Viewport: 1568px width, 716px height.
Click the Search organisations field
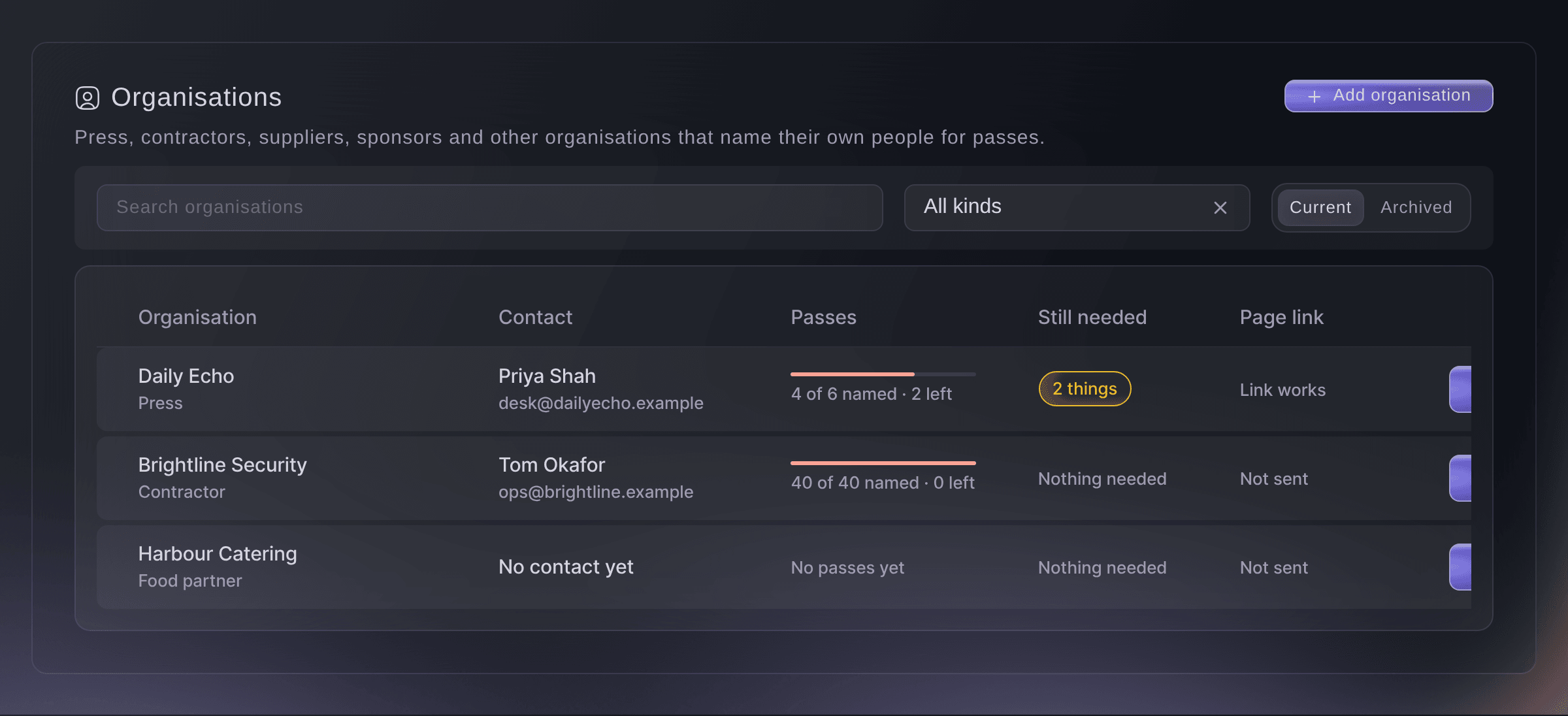pos(490,208)
